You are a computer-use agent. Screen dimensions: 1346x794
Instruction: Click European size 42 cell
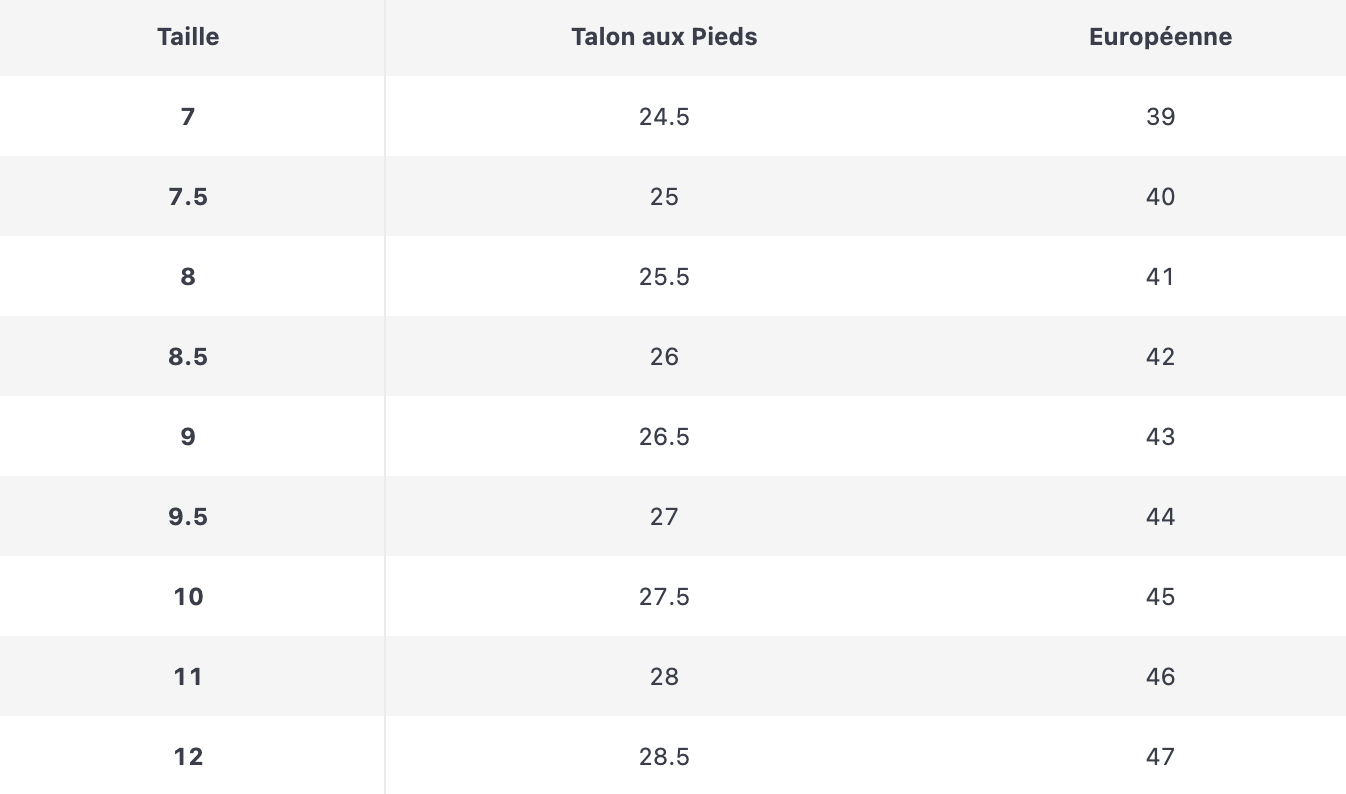(x=1160, y=357)
